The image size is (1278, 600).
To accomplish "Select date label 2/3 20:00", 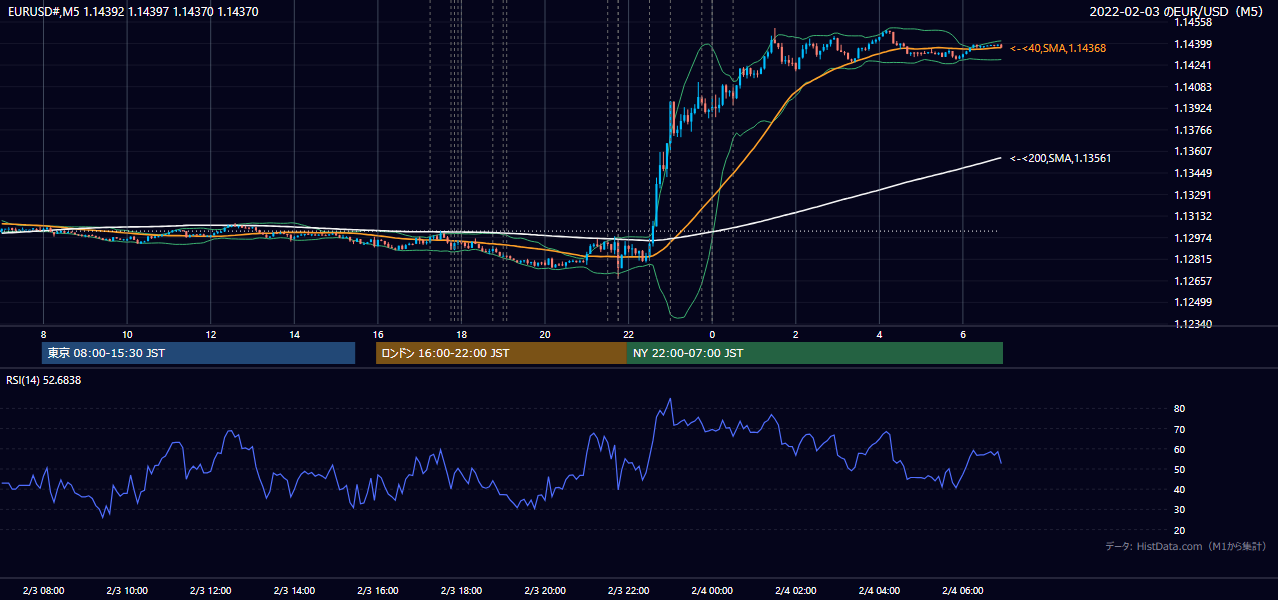I will tap(545, 591).
